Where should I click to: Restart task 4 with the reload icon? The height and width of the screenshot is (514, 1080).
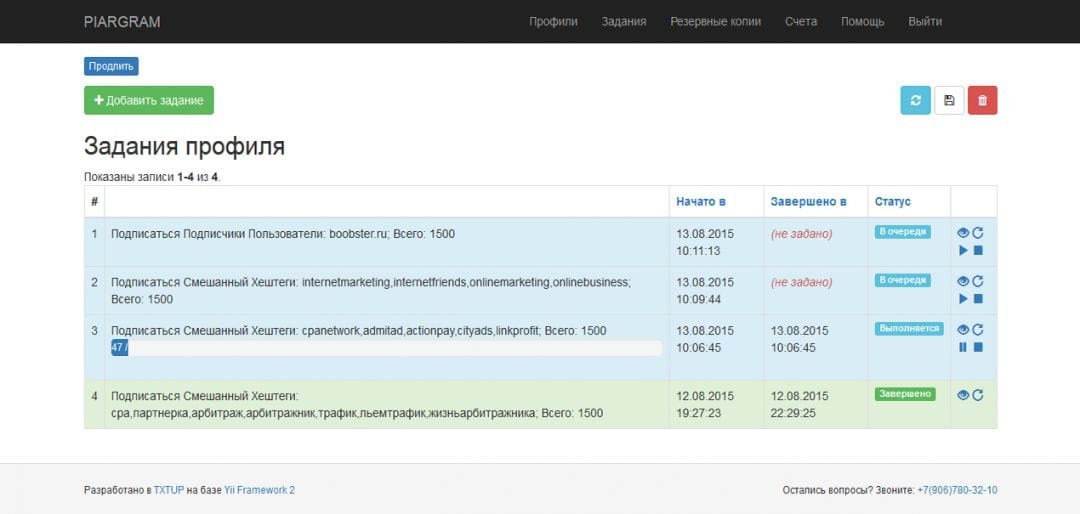click(978, 395)
